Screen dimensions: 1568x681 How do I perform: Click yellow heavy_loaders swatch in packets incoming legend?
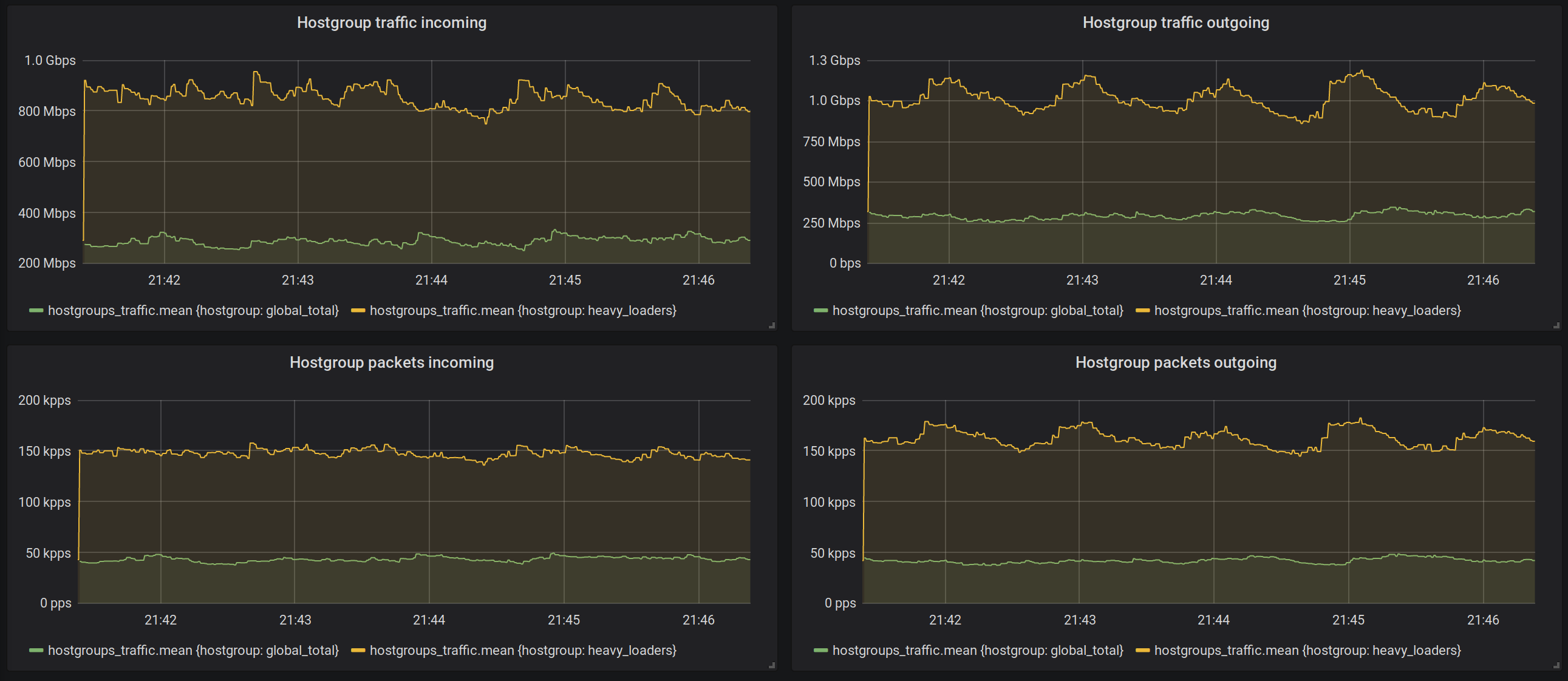point(358,651)
